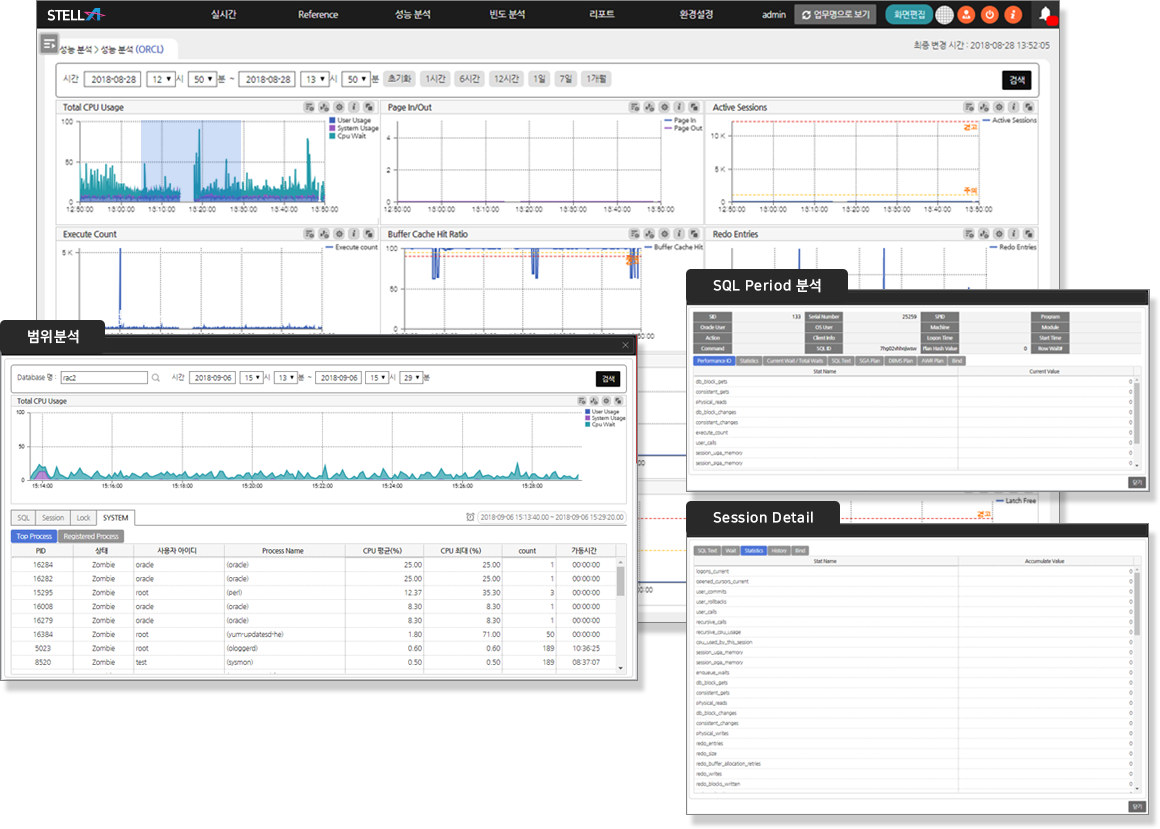Click last toolbar icon on main Total CPU Usage chart
The height and width of the screenshot is (829, 1160).
pos(368,107)
